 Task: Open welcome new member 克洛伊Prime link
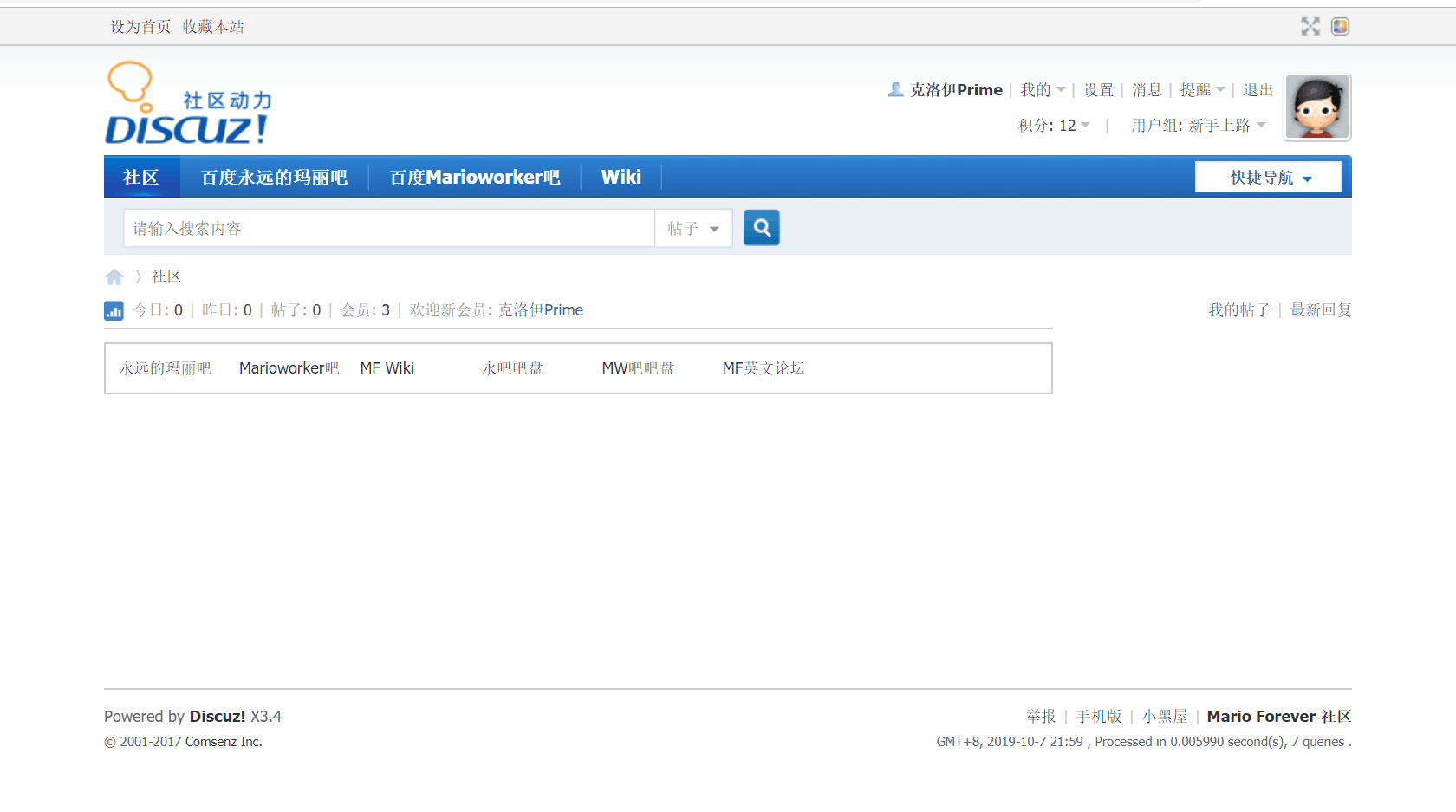541,310
